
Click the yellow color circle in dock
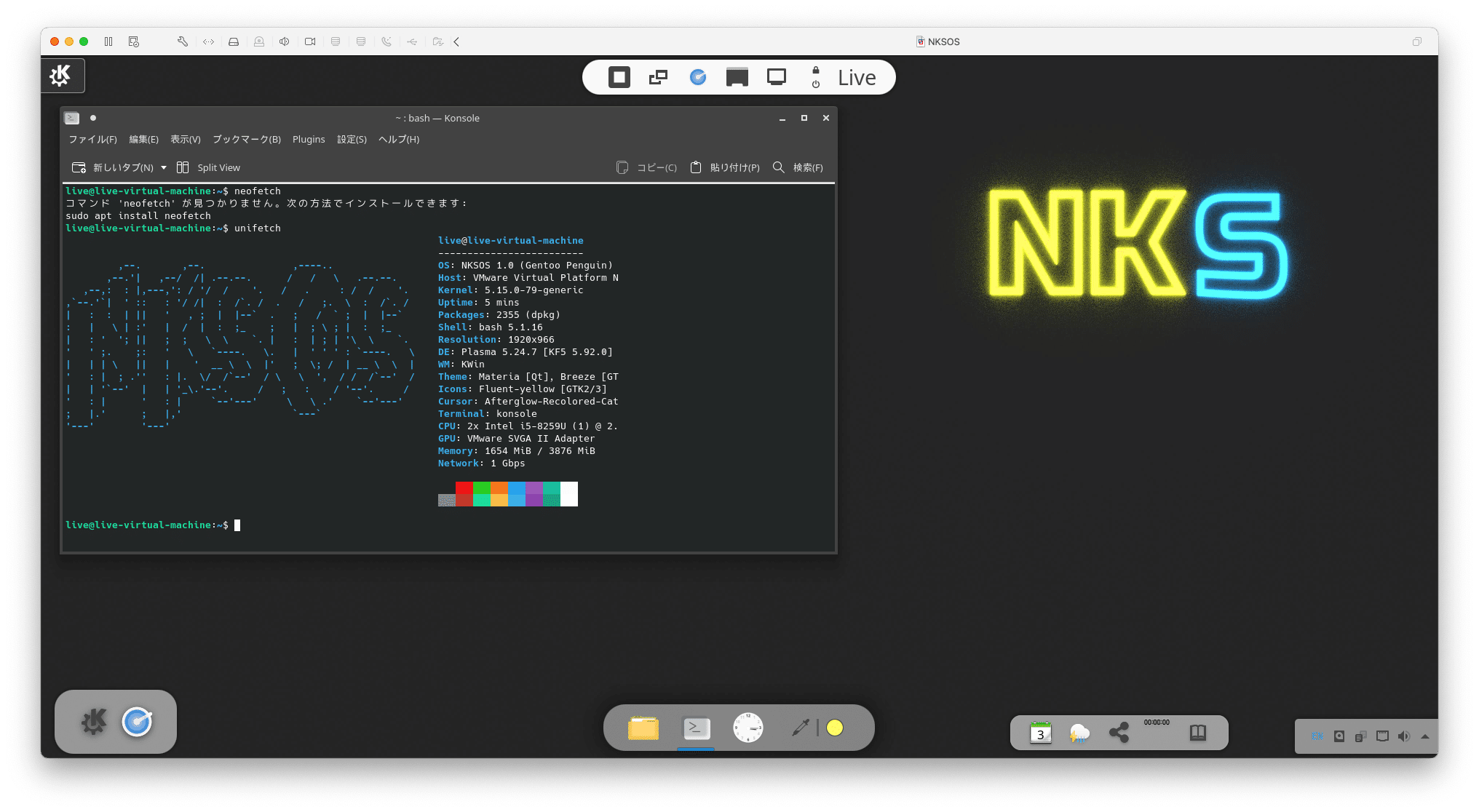click(835, 728)
